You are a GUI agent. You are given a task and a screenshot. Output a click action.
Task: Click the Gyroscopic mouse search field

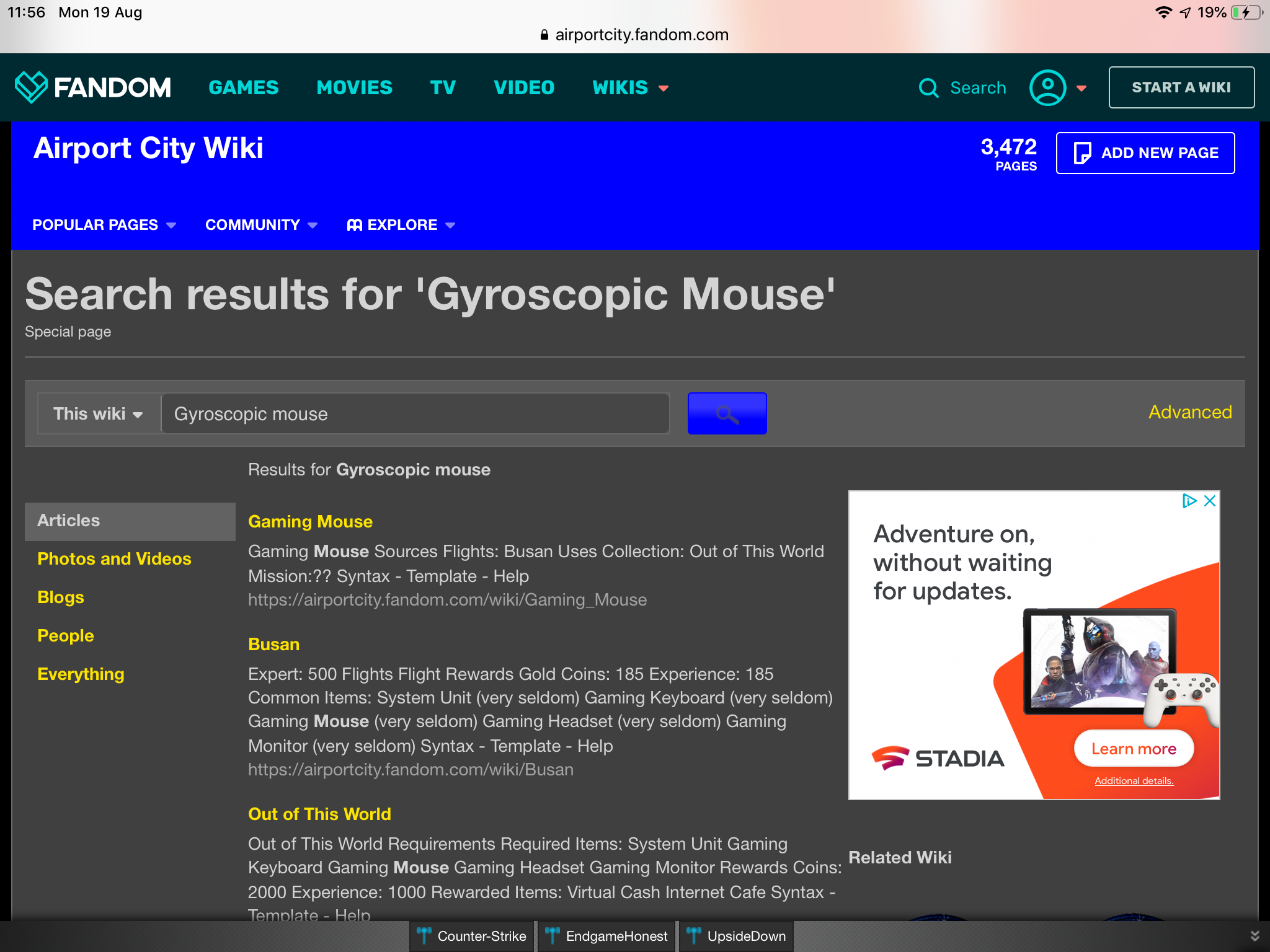click(x=414, y=413)
